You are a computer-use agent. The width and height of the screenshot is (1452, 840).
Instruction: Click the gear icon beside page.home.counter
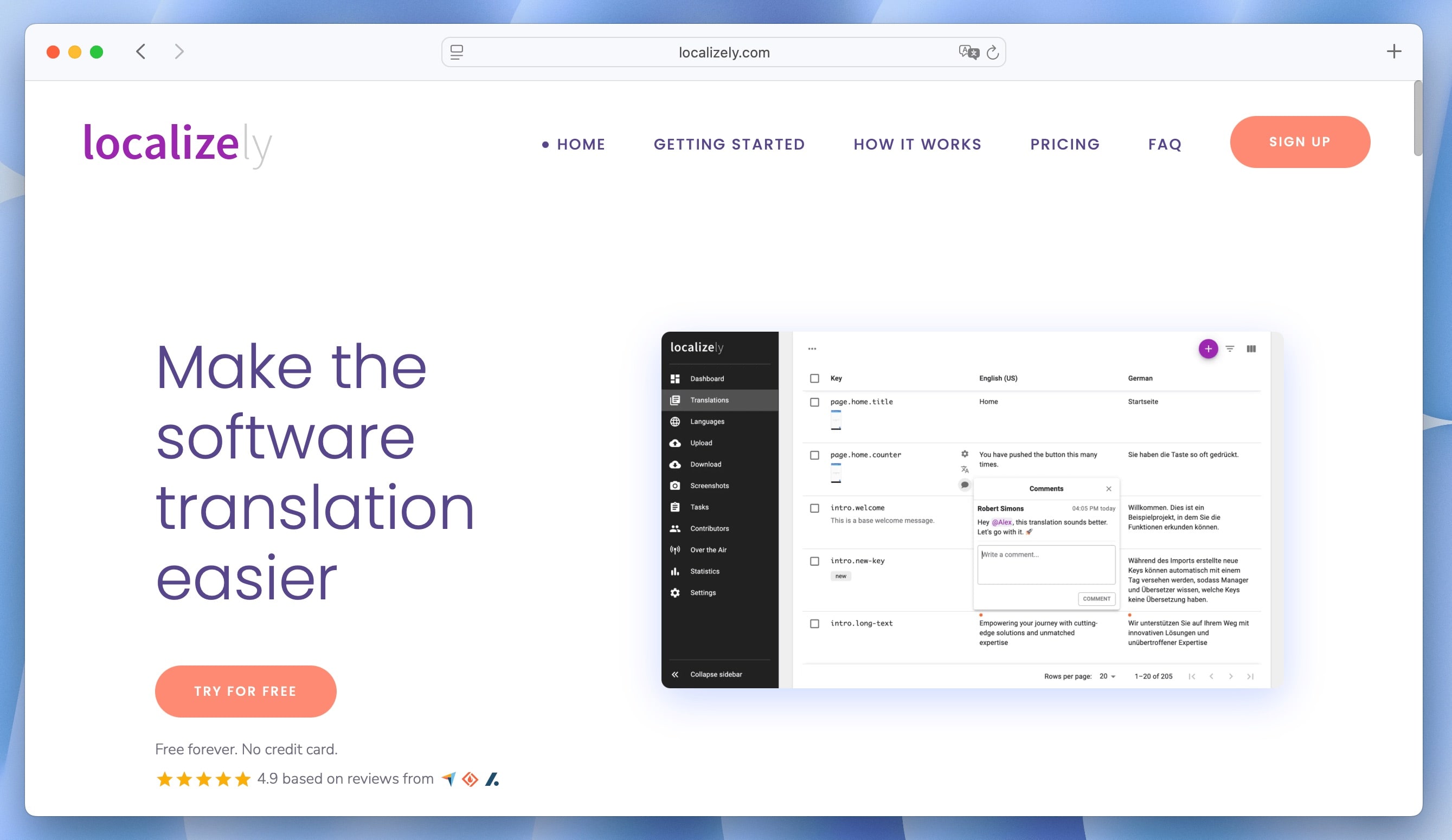[965, 454]
